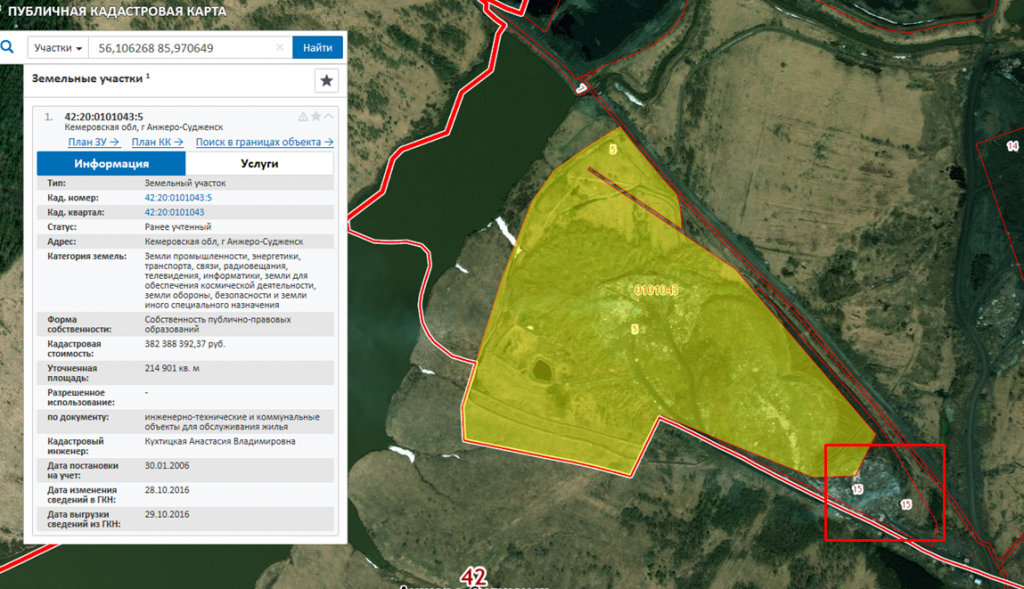Screen dimensions: 1024x589
Task: Switch to the Информация tab
Action: coord(111,164)
